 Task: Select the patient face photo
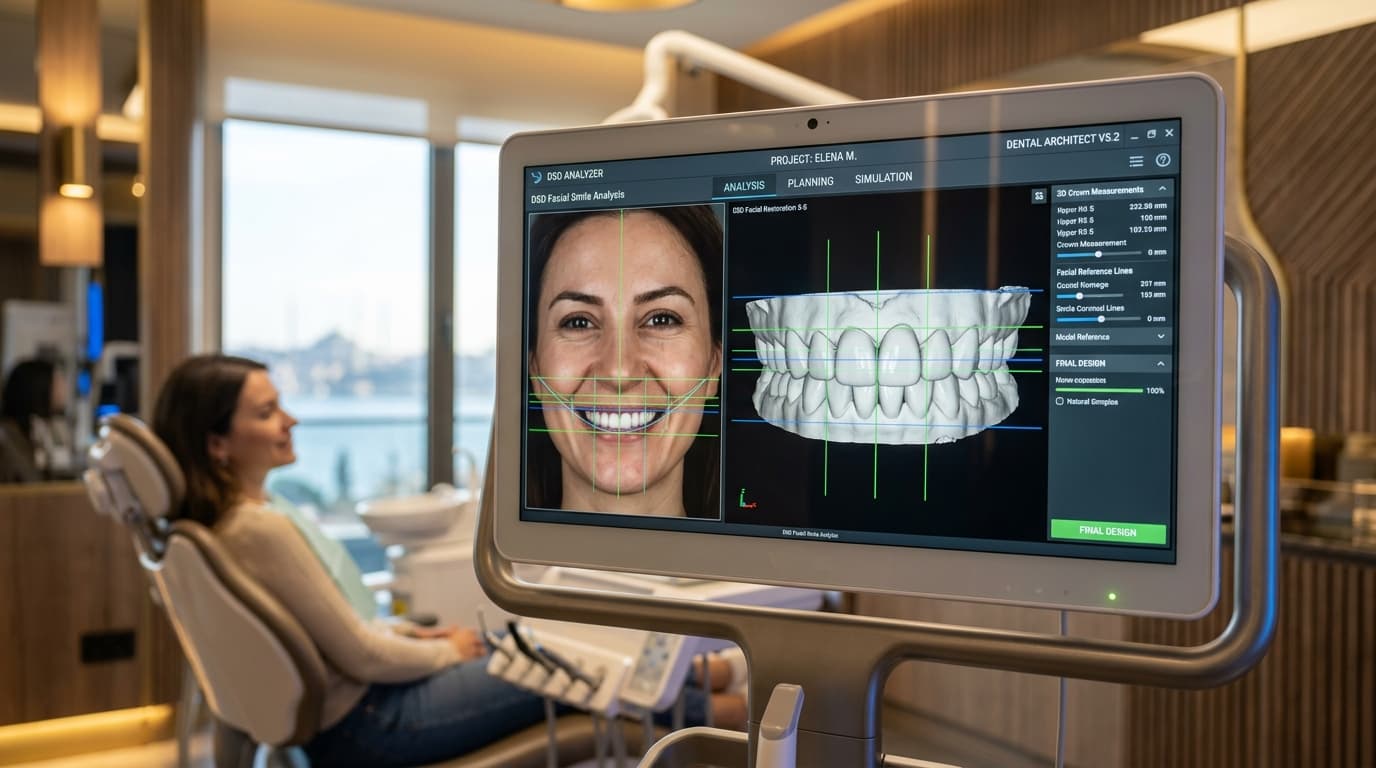[625, 362]
